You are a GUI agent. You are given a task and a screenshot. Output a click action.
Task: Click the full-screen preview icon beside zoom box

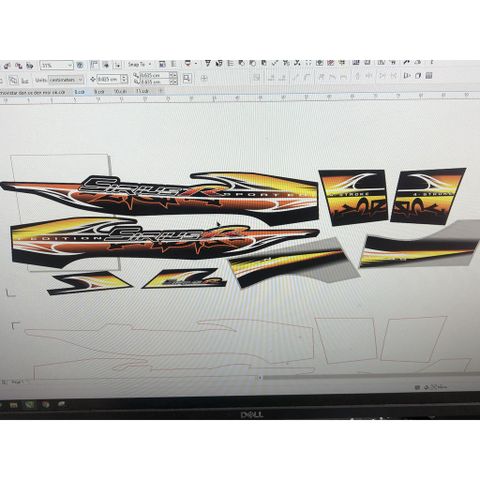80,65
